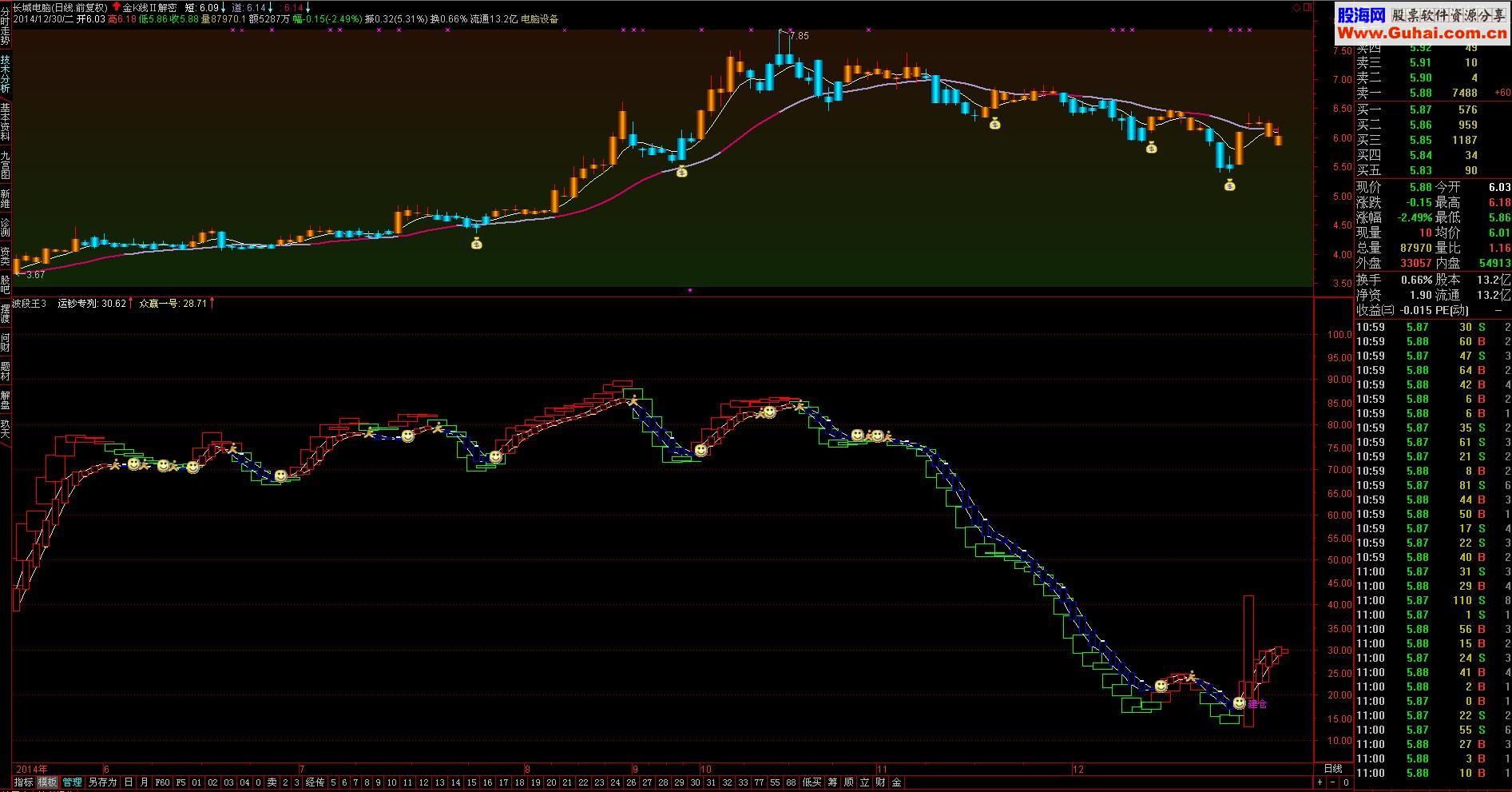This screenshot has height=792, width=1512.
Task: Switch to the 基本资料 sidebar tab
Action: (x=6, y=122)
